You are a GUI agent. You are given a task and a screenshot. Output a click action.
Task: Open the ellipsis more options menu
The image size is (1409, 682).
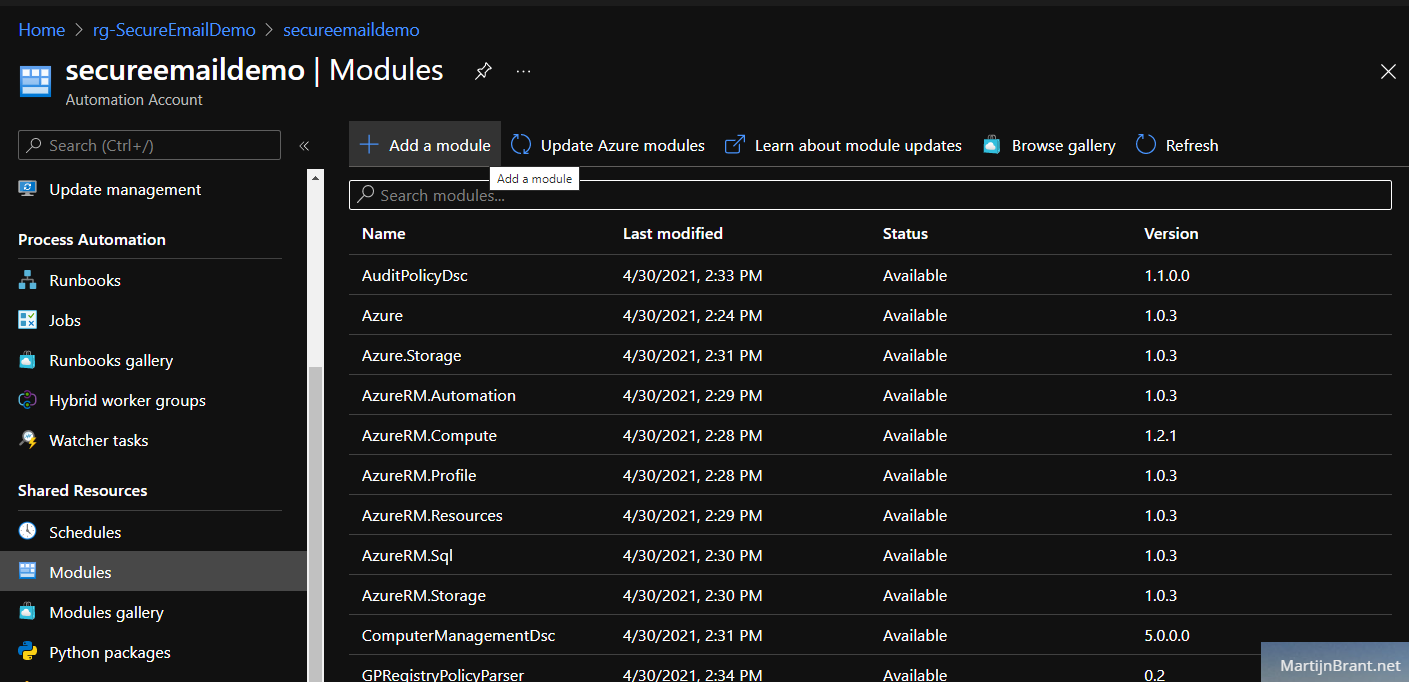pos(523,72)
